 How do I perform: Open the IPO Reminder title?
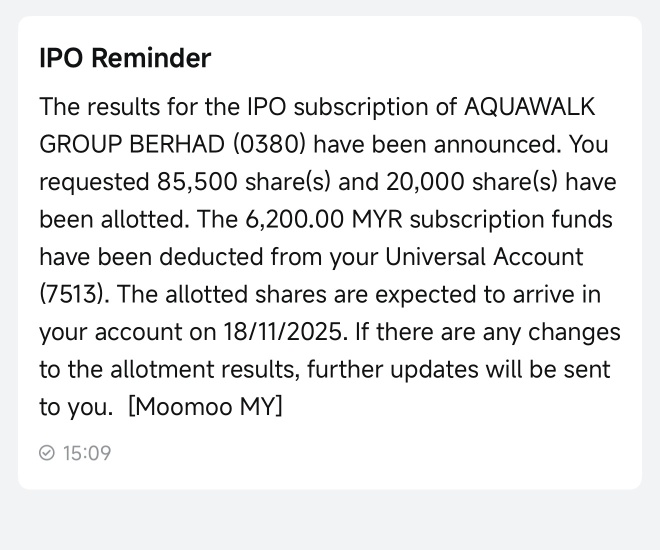[125, 58]
